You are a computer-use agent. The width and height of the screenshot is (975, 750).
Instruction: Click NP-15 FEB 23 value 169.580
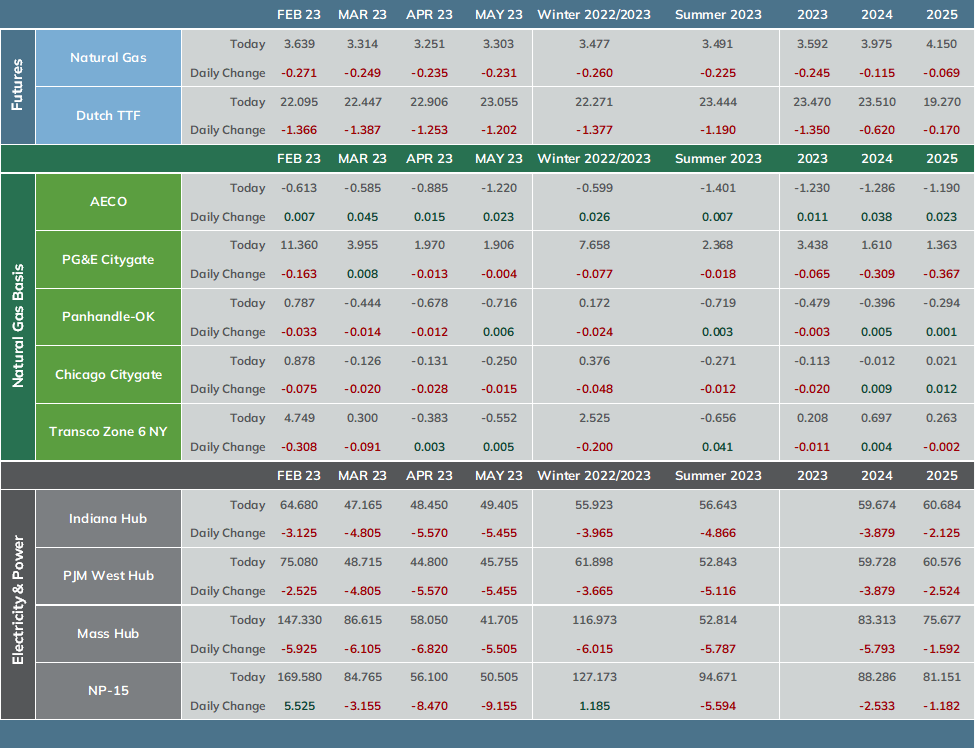[x=299, y=677]
